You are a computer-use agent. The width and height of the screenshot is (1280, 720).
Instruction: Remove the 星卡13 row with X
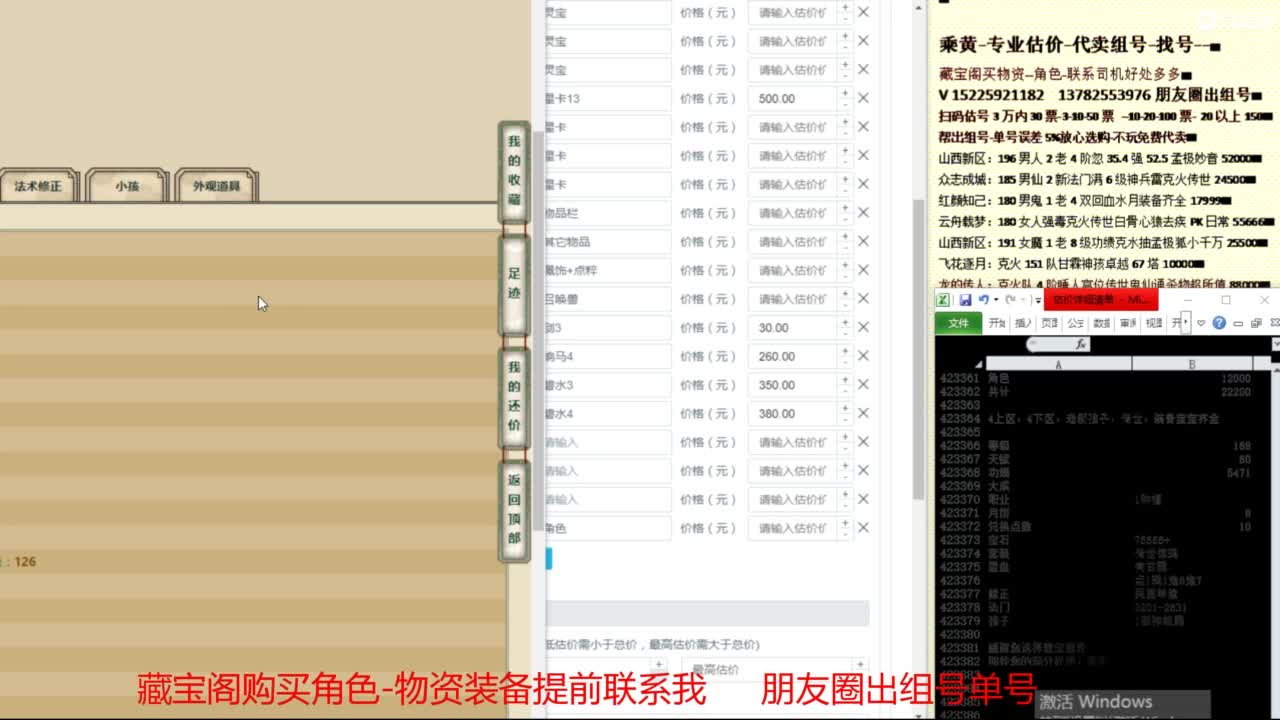(863, 98)
